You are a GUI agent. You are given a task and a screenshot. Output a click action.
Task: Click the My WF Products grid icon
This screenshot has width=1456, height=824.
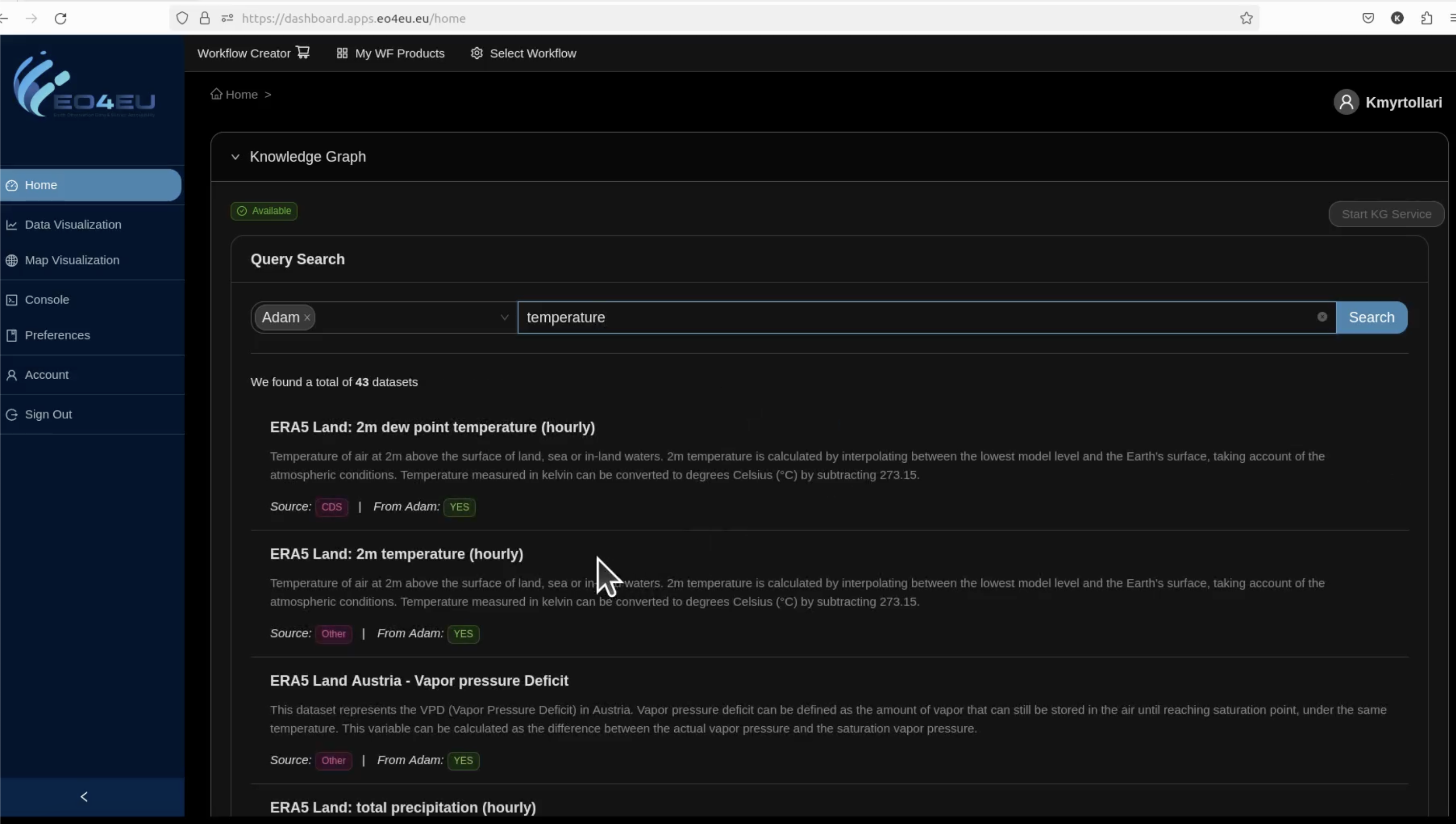pos(342,53)
